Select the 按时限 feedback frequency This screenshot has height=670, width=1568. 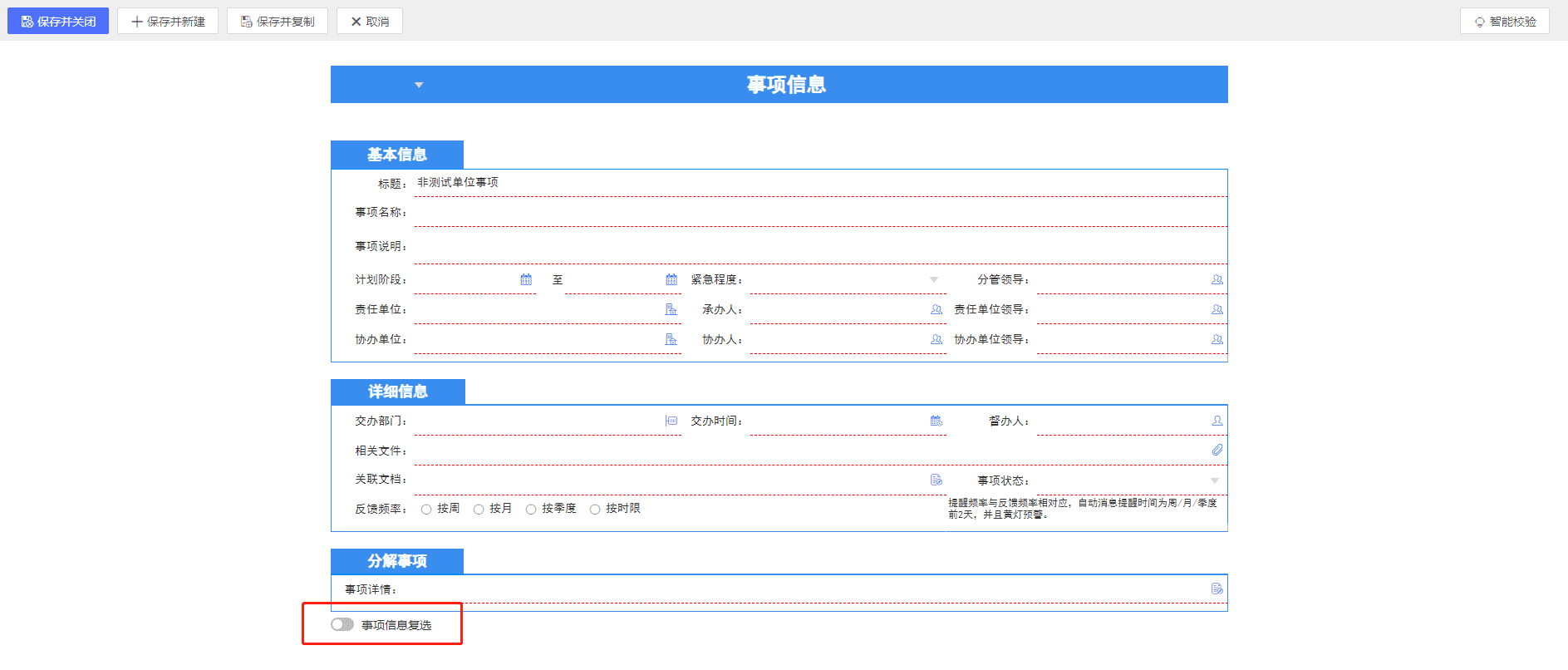595,510
